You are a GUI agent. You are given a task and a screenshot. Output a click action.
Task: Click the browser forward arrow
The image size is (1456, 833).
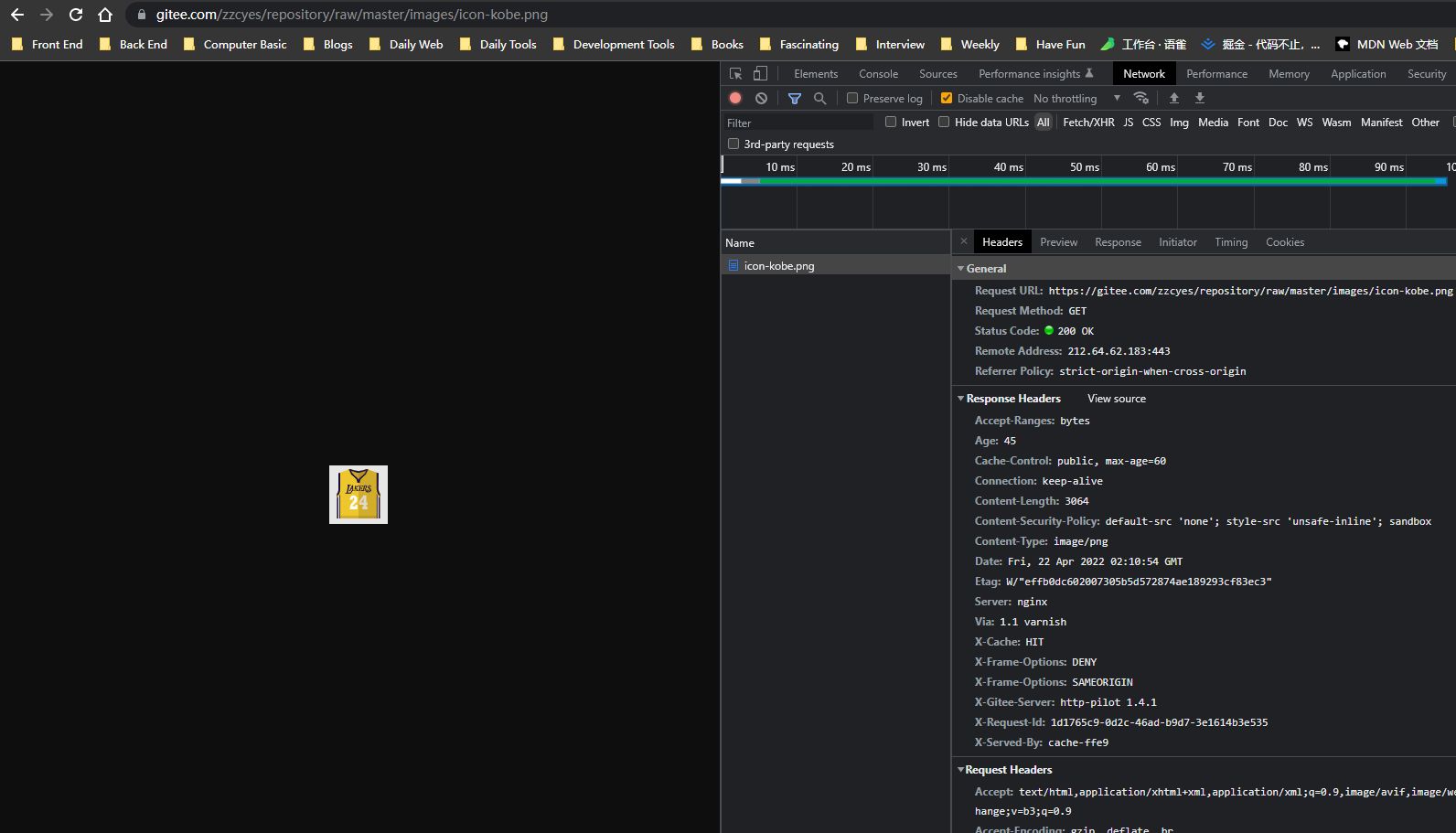click(47, 15)
